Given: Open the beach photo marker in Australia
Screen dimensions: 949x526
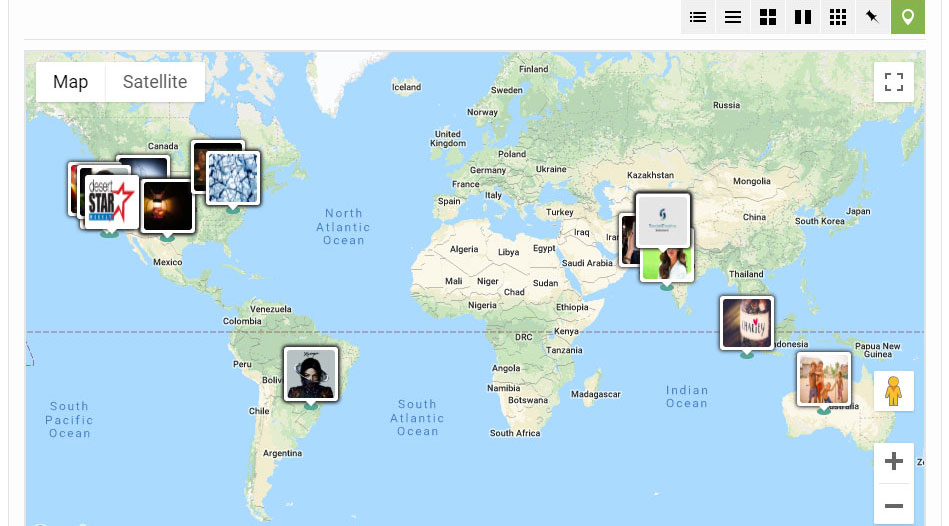Looking at the screenshot, I should pyautogui.click(x=823, y=379).
